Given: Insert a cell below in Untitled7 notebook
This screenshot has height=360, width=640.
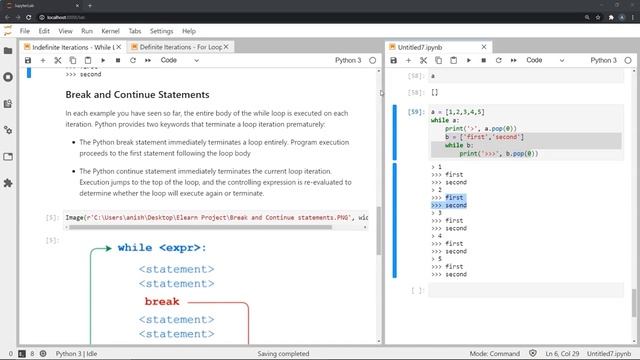Looking at the screenshot, I should (409, 60).
